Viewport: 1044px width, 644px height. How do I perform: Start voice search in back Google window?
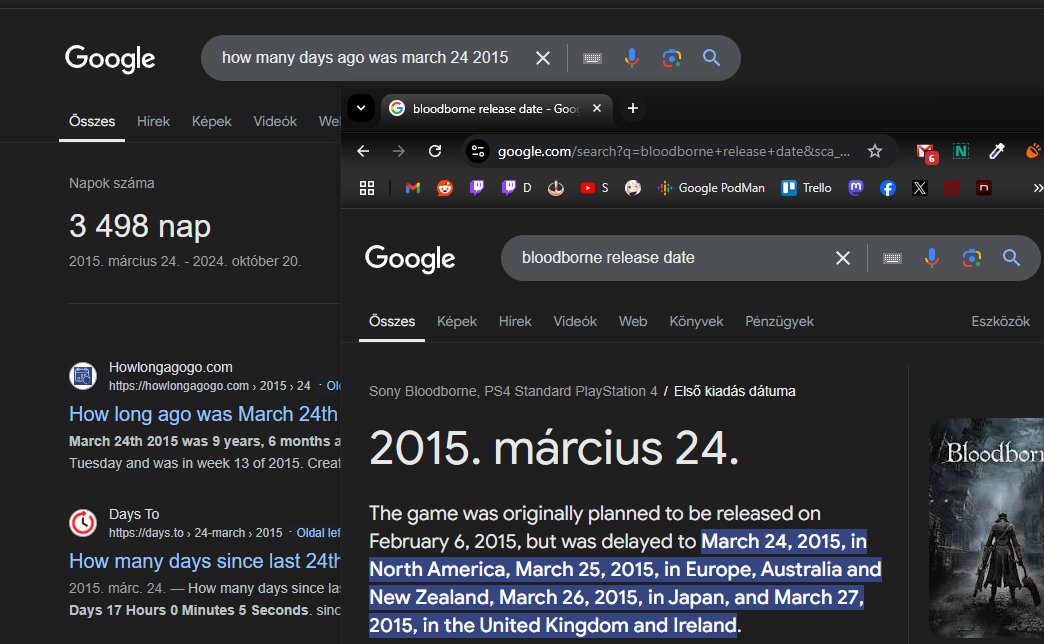pyautogui.click(x=632, y=58)
